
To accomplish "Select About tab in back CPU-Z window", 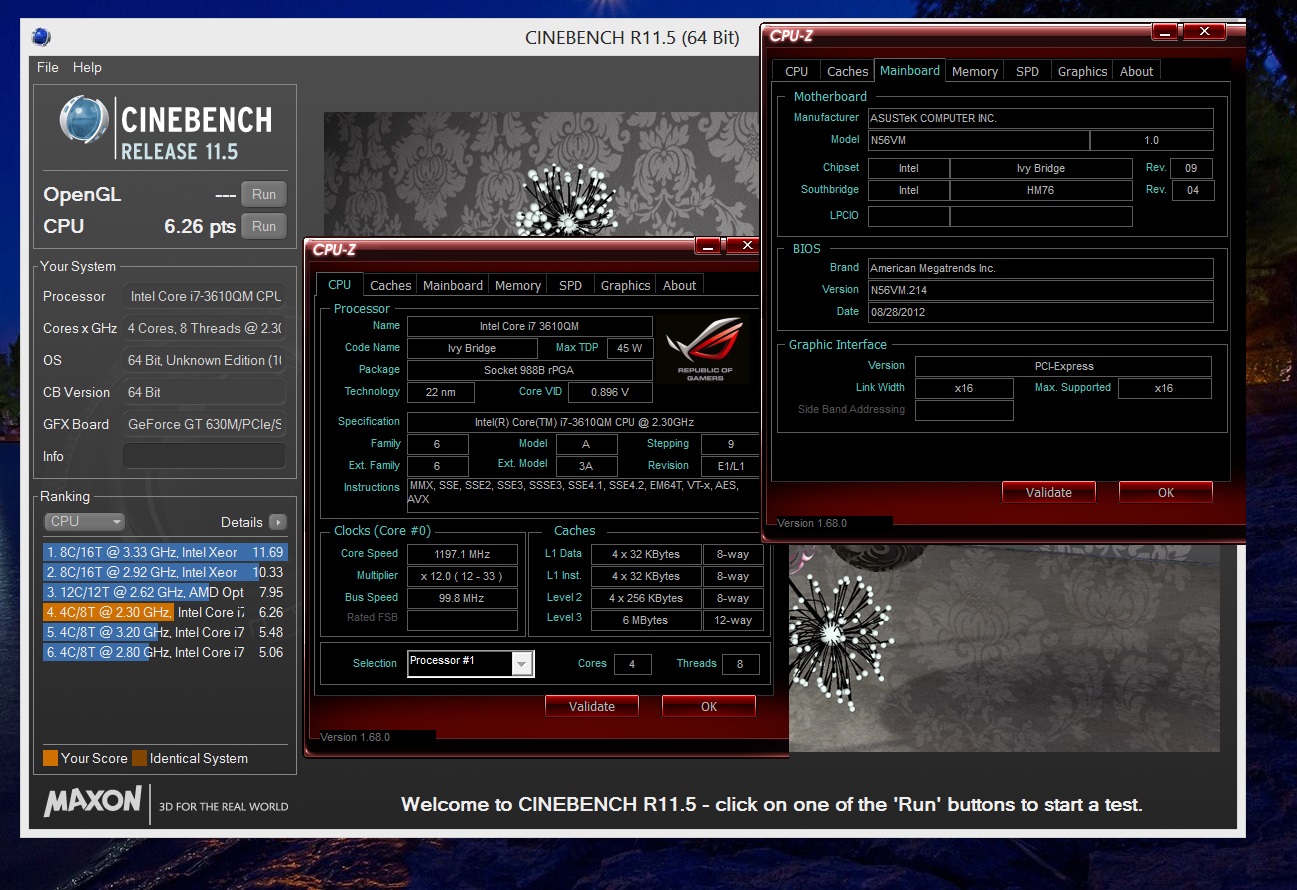I will coord(1136,71).
